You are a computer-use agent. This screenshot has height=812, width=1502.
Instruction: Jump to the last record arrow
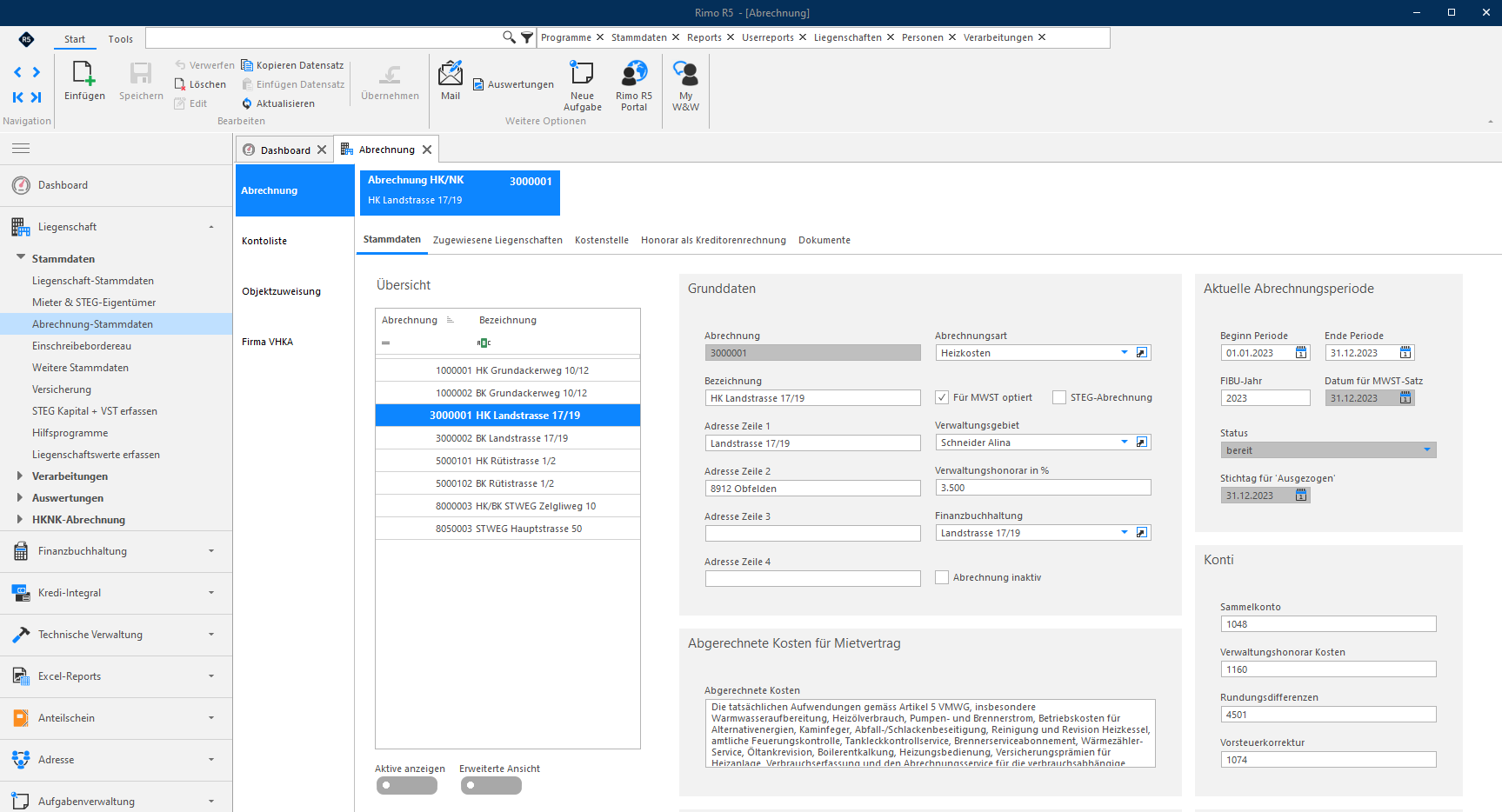pos(37,97)
